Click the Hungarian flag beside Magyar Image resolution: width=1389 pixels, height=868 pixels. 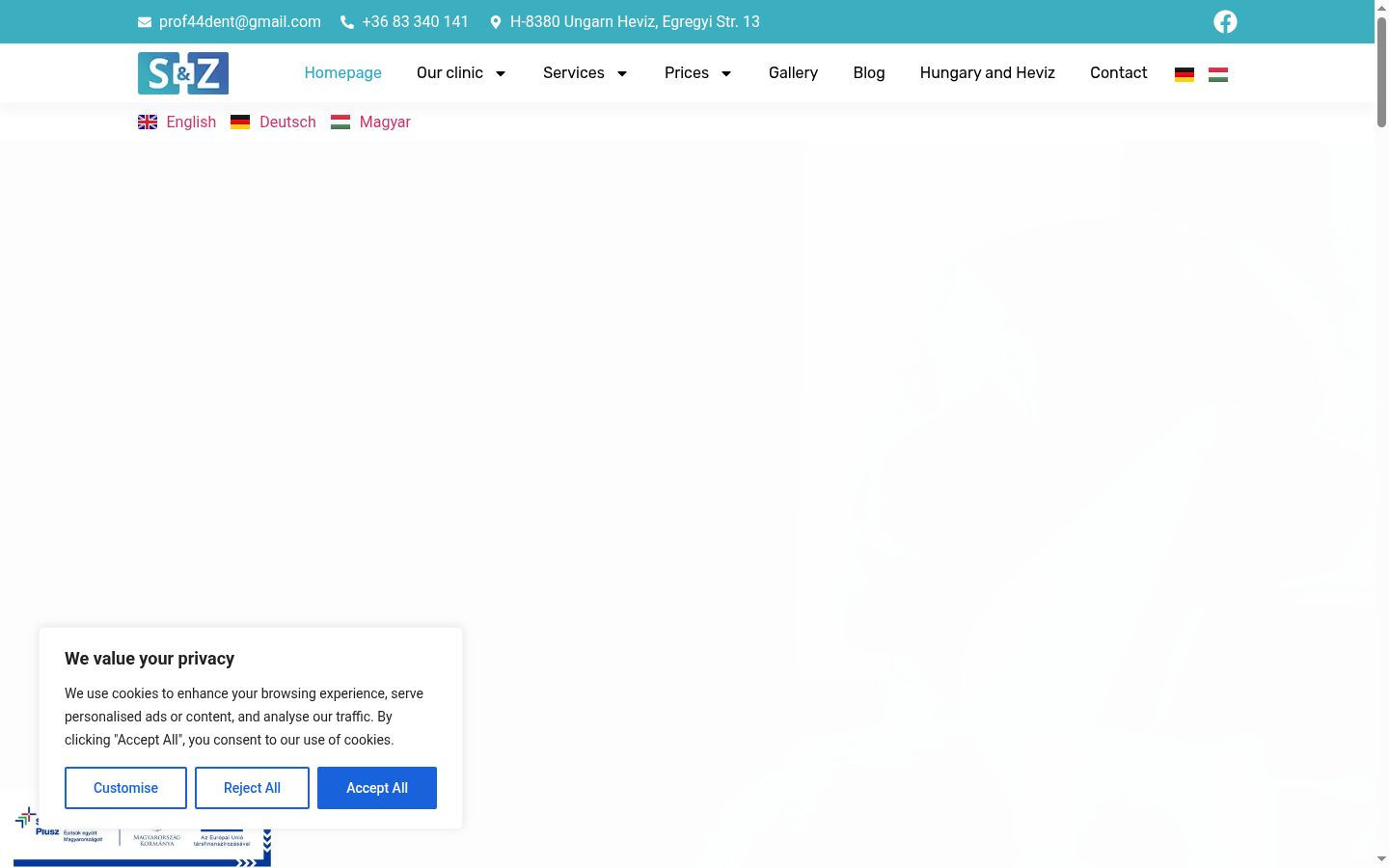point(340,122)
